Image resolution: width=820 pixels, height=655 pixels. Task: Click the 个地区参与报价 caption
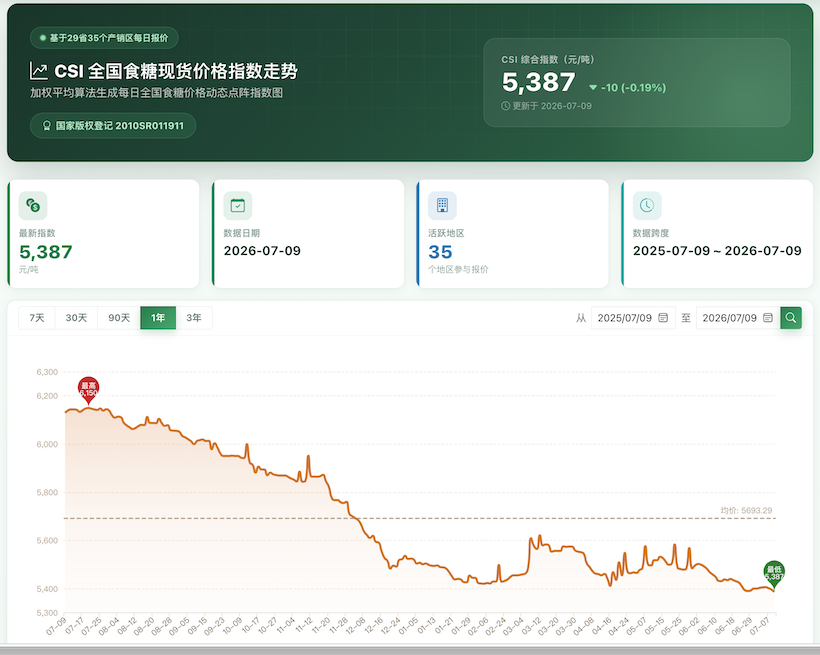pyautogui.click(x=458, y=269)
